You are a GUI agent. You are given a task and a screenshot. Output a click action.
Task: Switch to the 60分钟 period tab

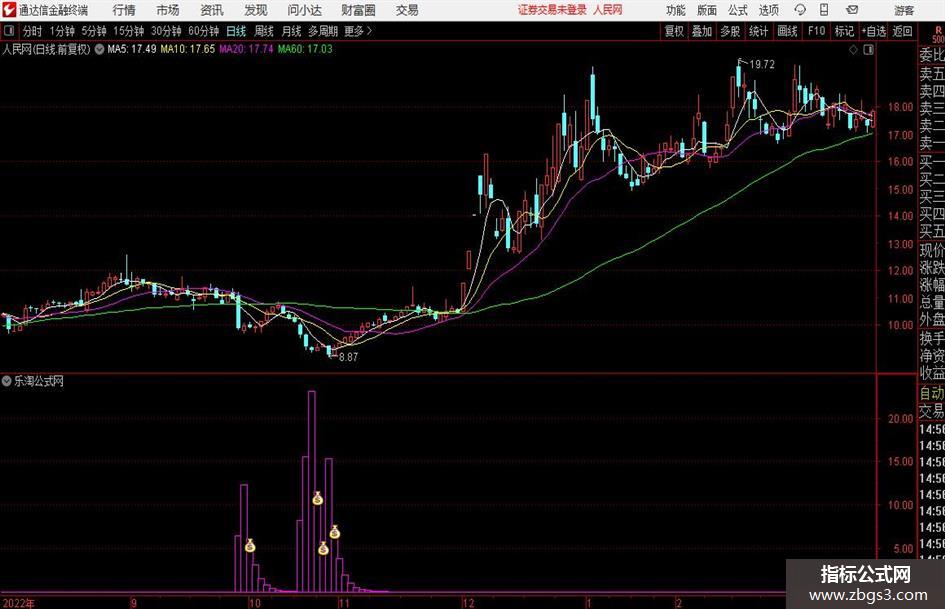coord(204,31)
